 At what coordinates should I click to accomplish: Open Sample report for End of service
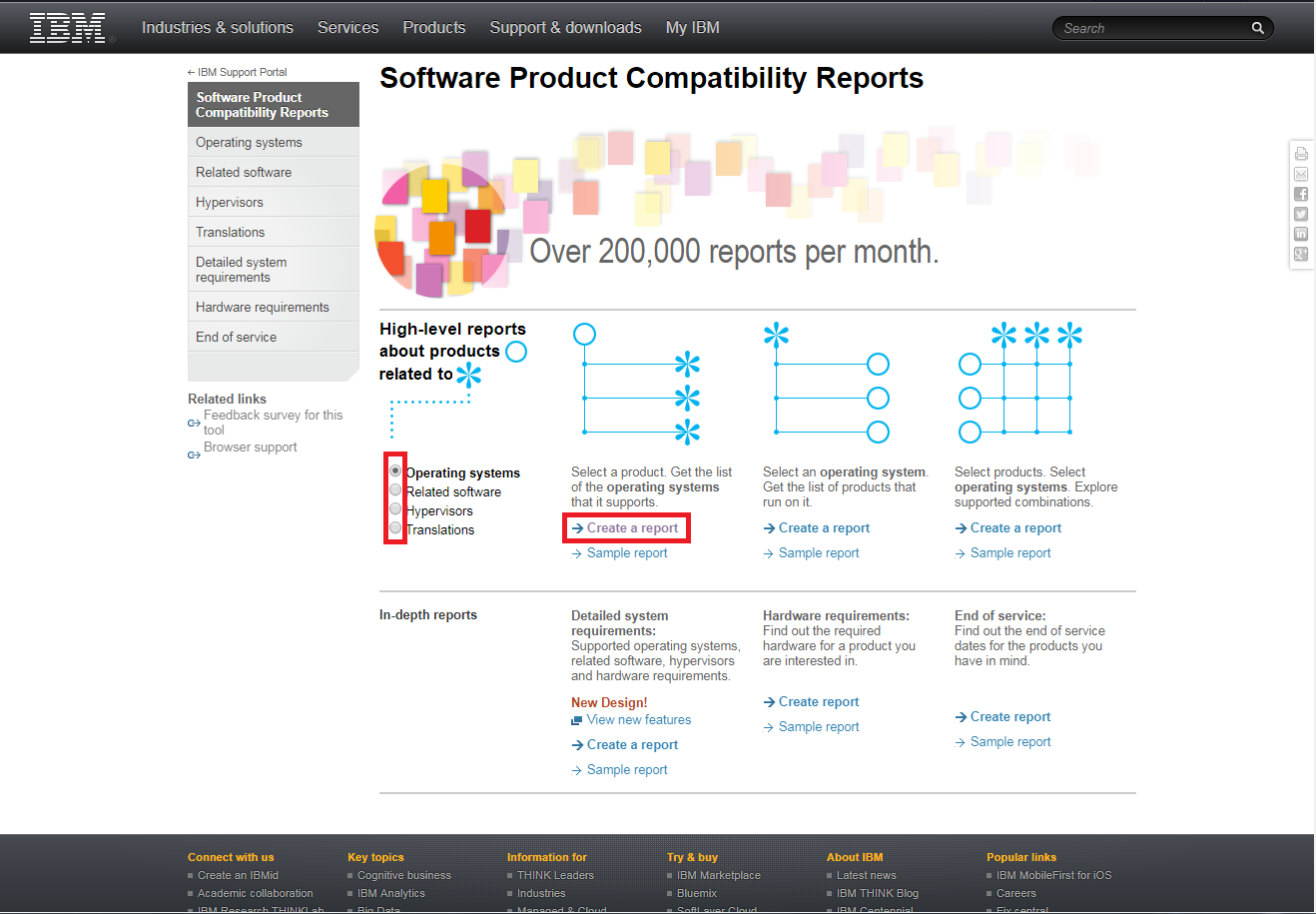coord(1010,742)
